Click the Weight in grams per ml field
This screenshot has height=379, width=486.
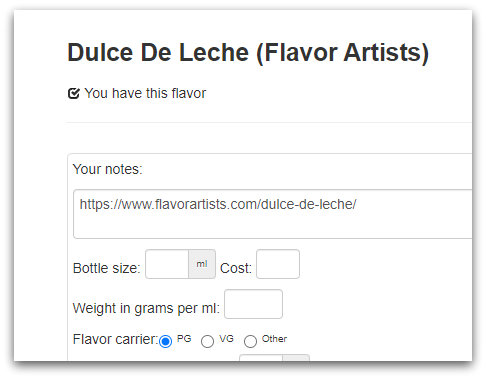click(253, 304)
